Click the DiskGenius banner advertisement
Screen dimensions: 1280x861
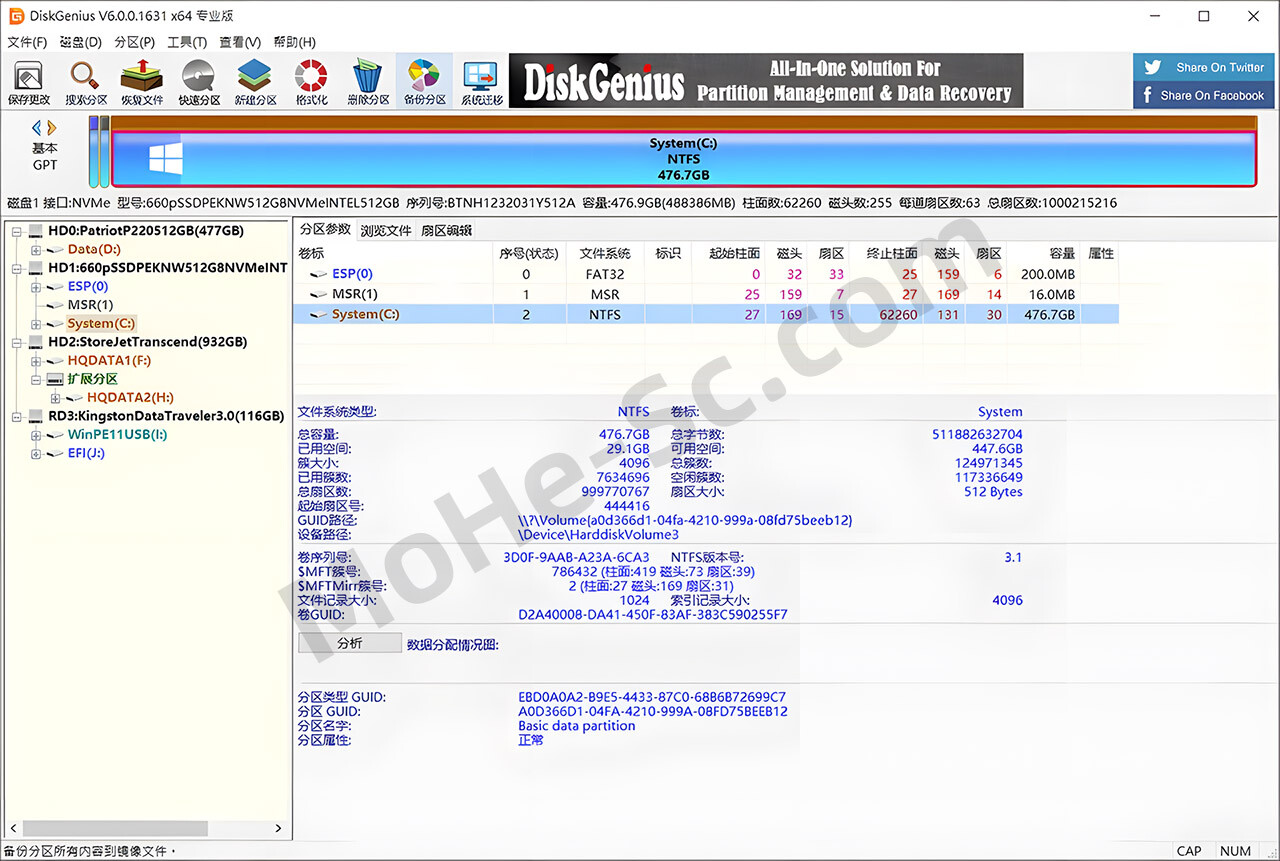[x=766, y=81]
